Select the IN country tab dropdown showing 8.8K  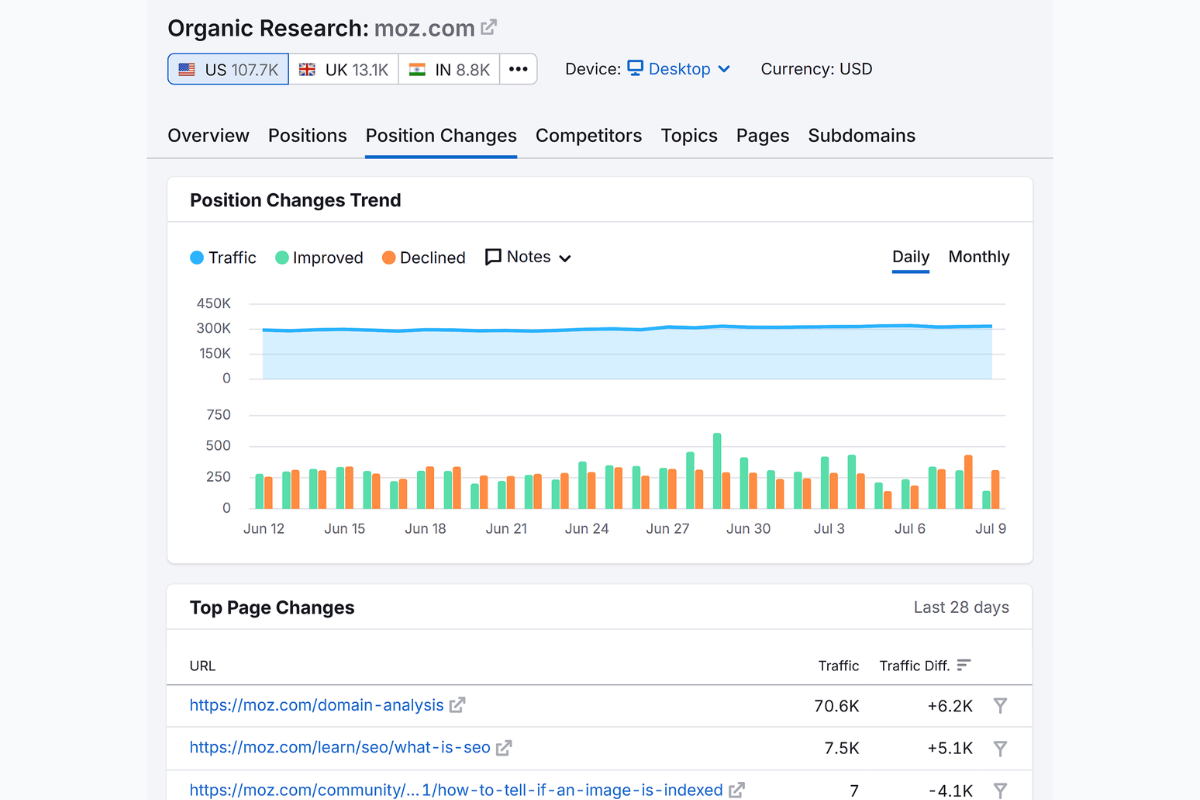coord(448,69)
